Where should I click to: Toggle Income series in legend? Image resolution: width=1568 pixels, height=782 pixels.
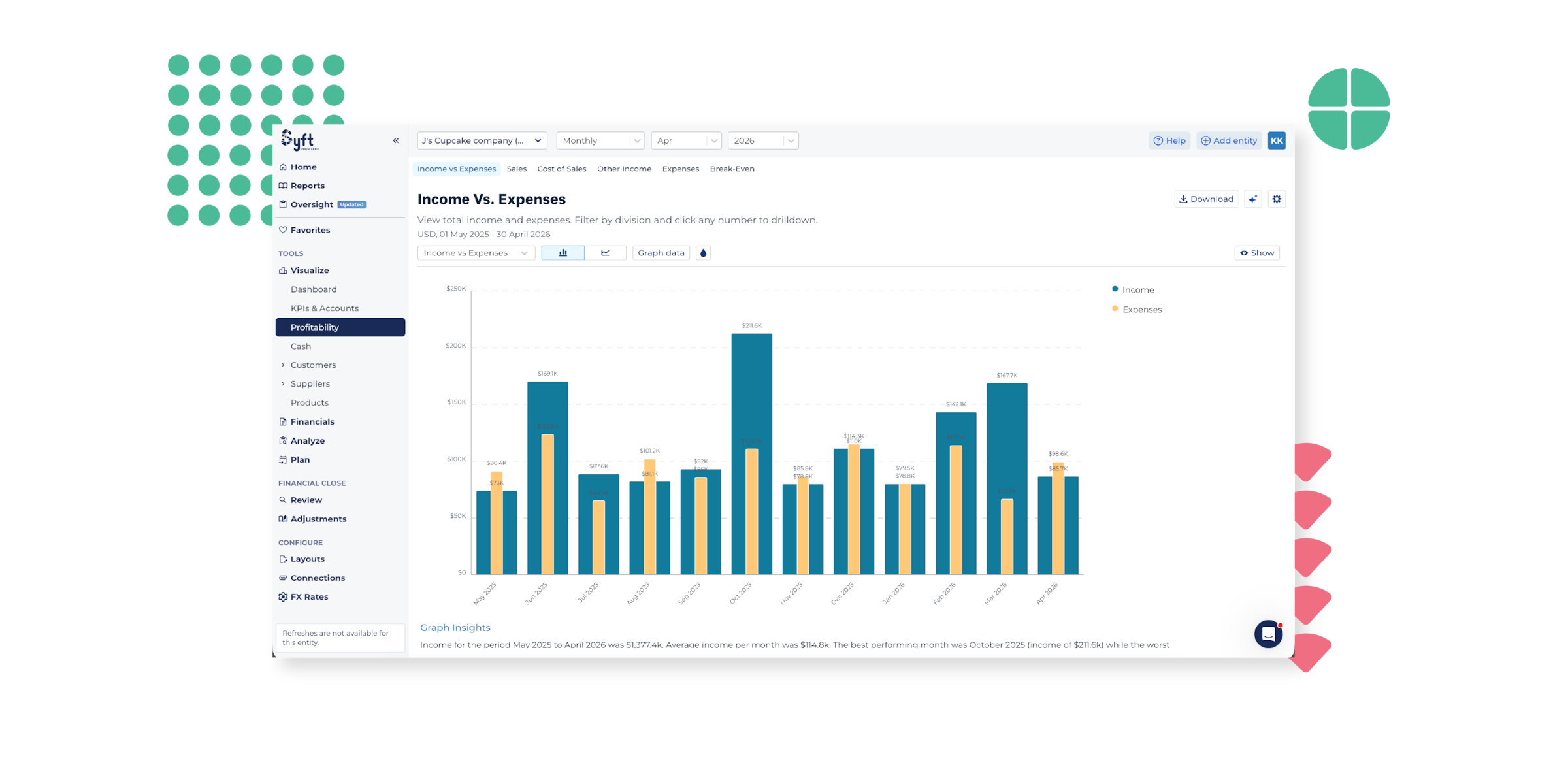[x=1133, y=289]
